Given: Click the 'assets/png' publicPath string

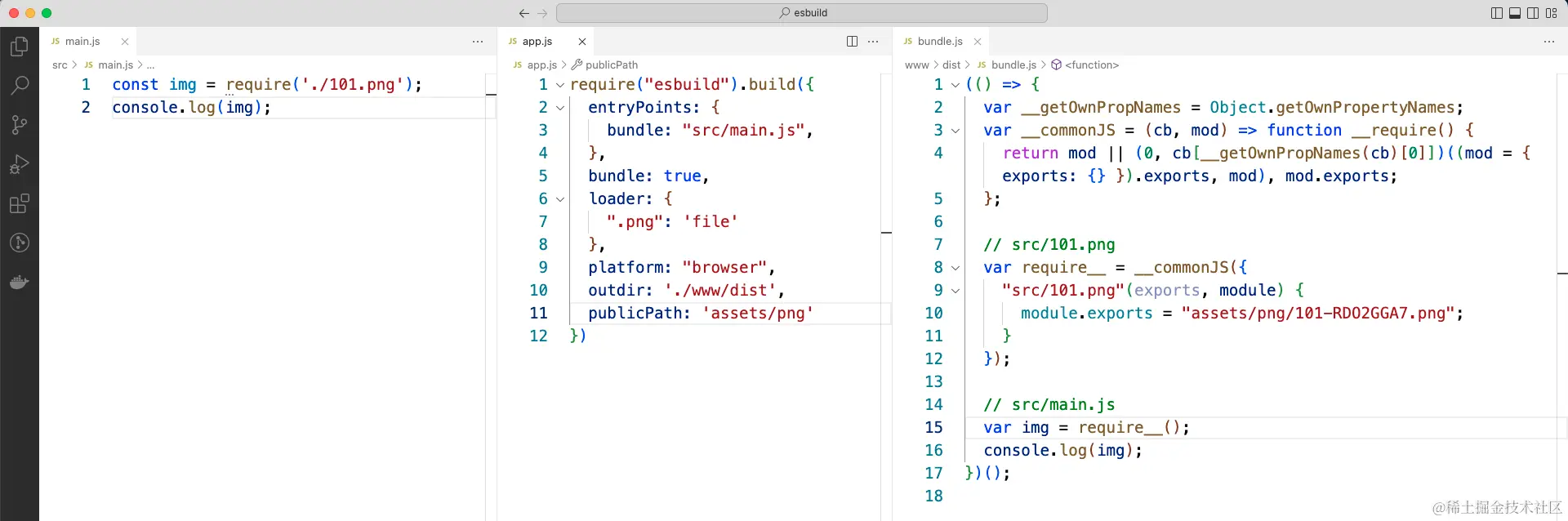Looking at the screenshot, I should point(758,313).
